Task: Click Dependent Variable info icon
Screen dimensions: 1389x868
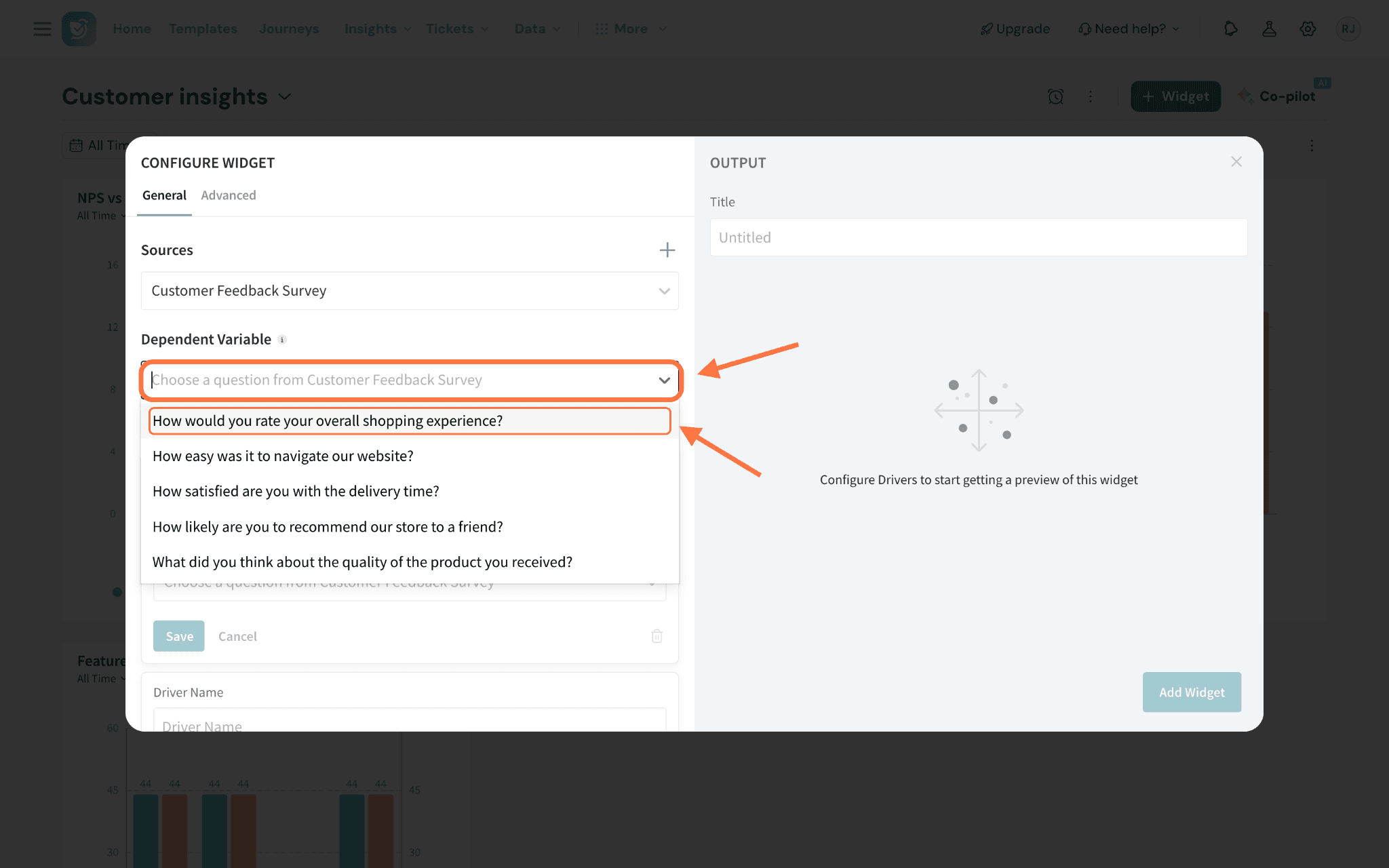Action: coord(282,340)
